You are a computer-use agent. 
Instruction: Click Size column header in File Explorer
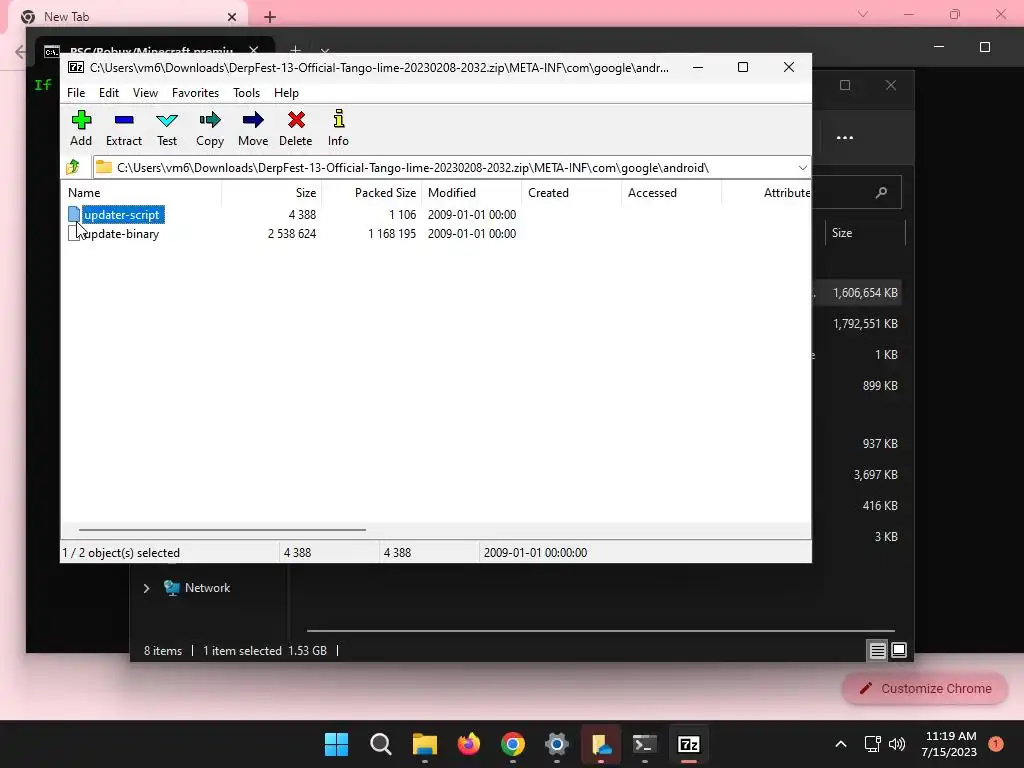[x=865, y=233]
